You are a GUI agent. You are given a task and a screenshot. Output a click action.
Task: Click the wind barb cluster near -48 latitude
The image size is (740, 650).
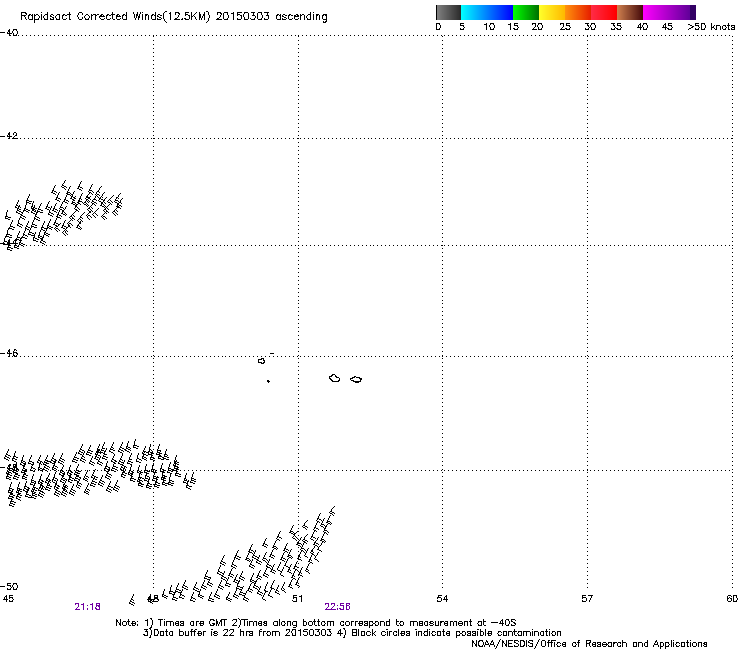click(x=99, y=472)
